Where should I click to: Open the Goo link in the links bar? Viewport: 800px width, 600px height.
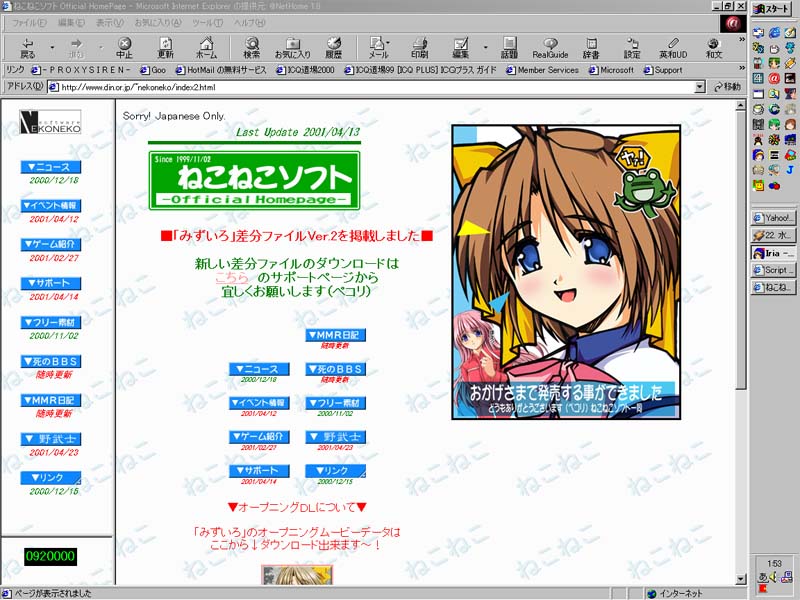point(153,70)
